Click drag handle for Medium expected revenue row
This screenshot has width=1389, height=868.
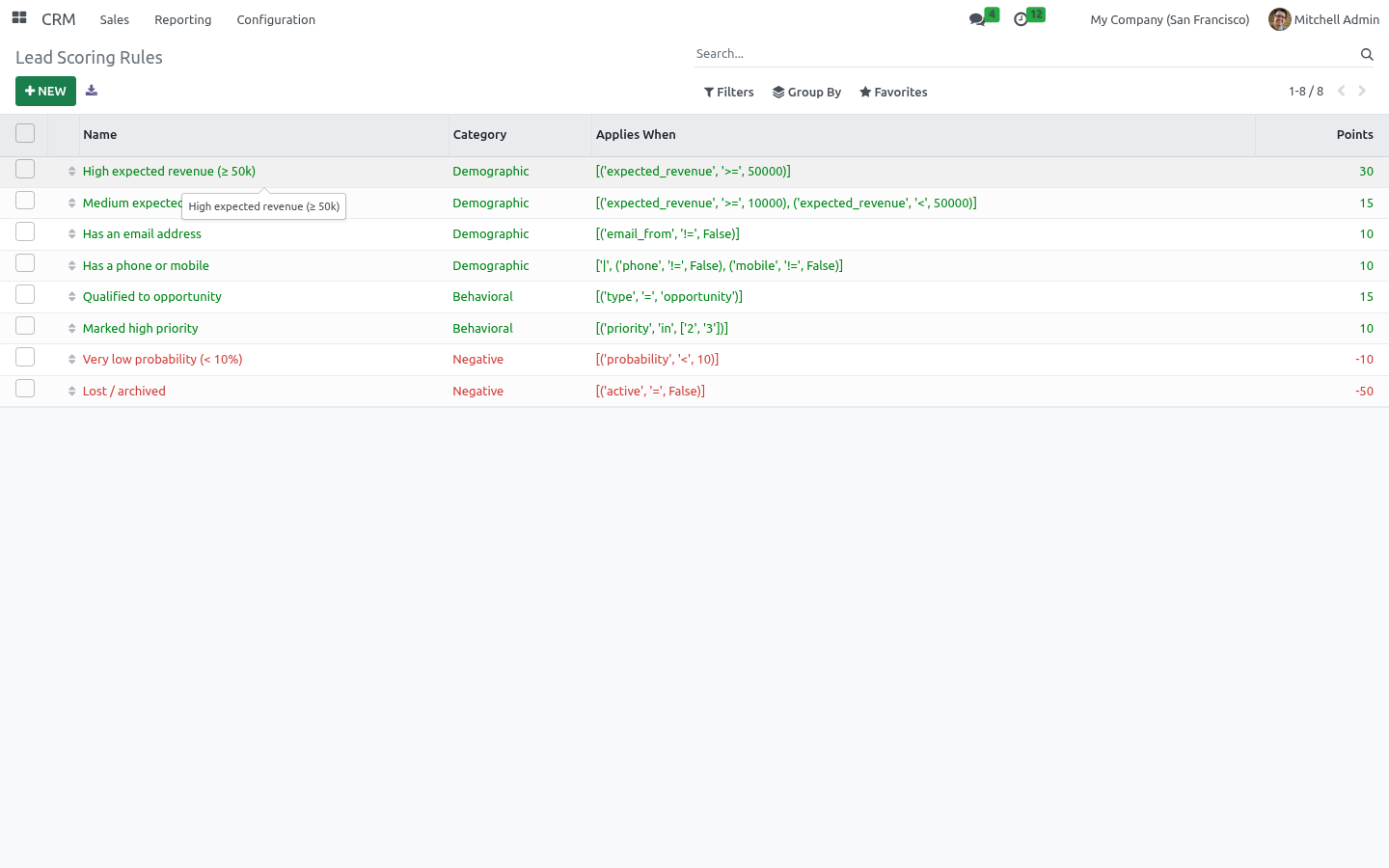71,203
